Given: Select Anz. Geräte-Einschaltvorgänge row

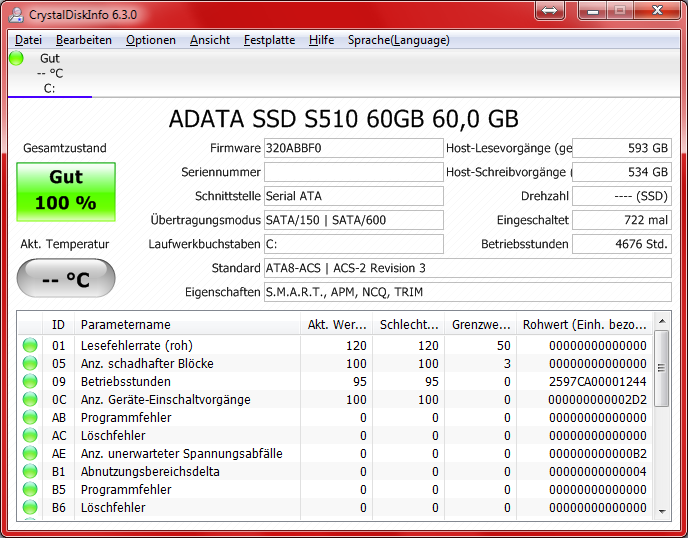Looking at the screenshot, I should pyautogui.click(x=335, y=399).
